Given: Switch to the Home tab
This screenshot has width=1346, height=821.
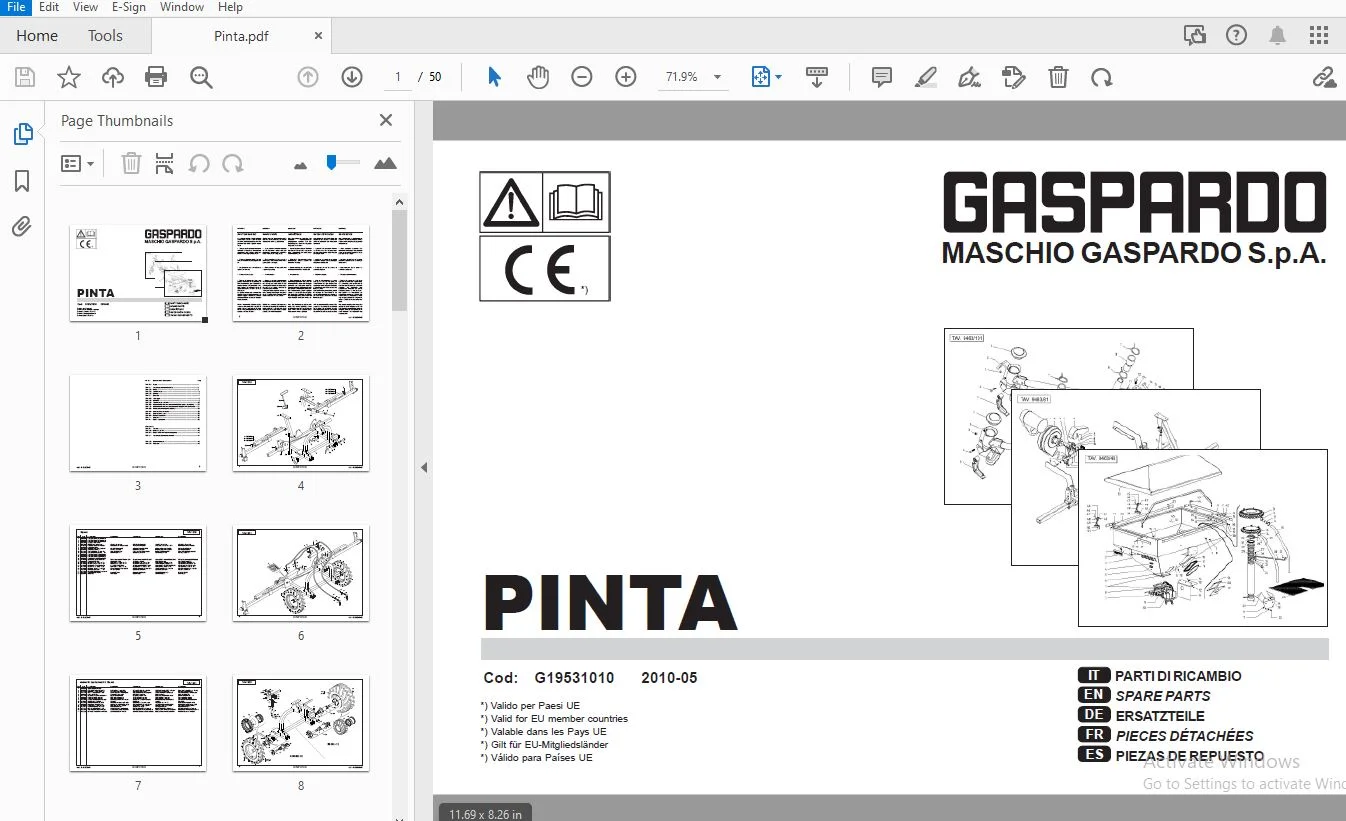Looking at the screenshot, I should 37,35.
